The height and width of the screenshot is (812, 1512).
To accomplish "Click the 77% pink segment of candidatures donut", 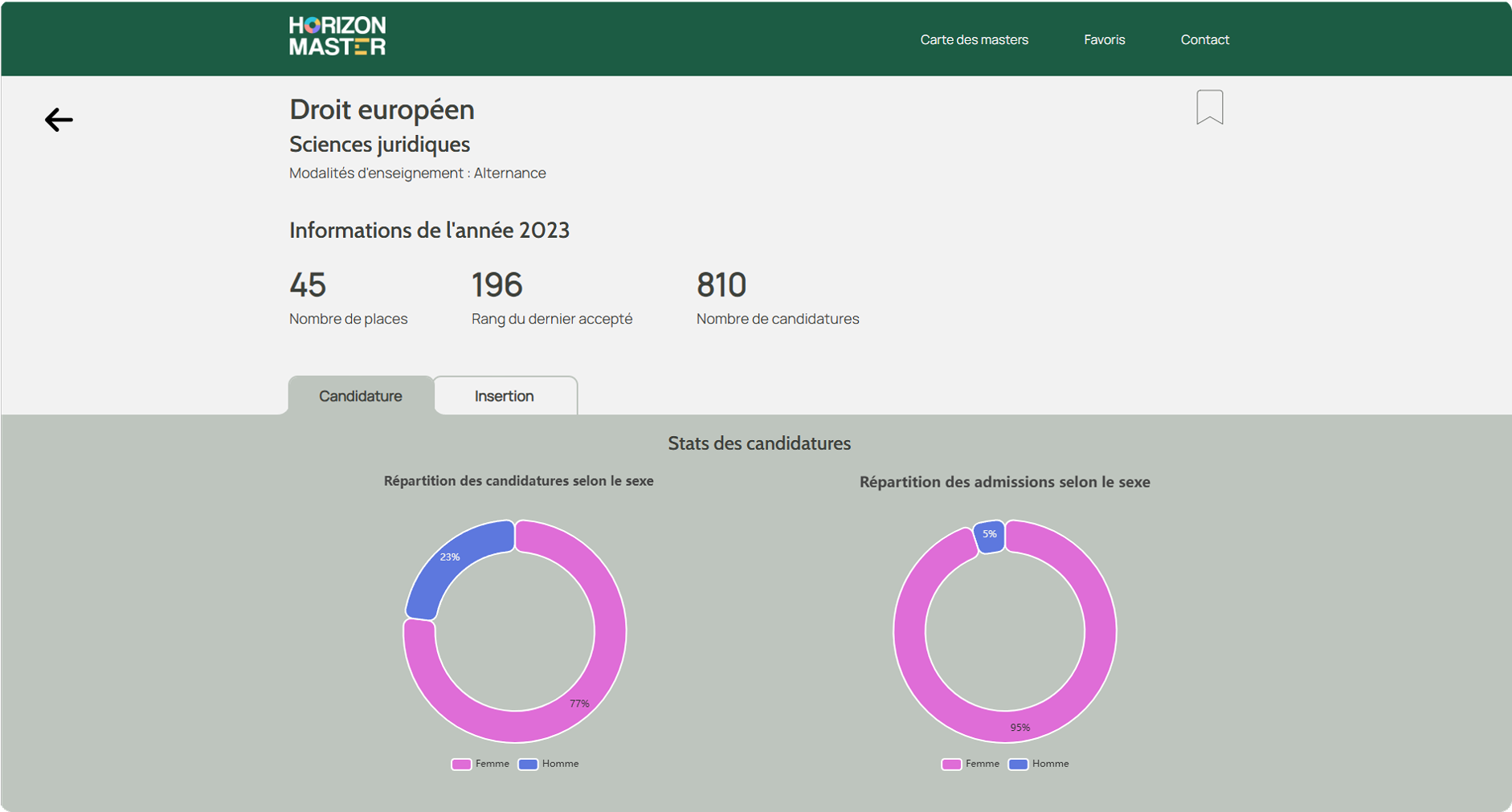I will click(x=595, y=683).
